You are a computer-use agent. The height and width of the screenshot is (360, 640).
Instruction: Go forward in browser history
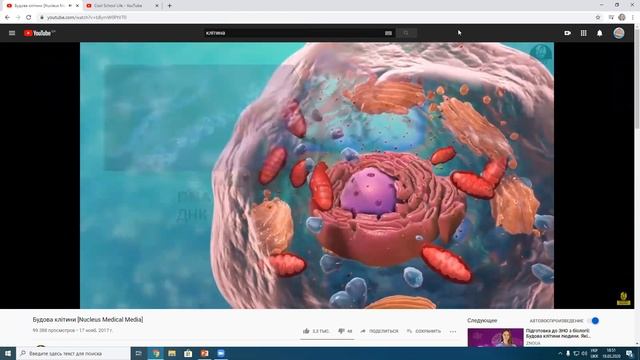click(18, 17)
